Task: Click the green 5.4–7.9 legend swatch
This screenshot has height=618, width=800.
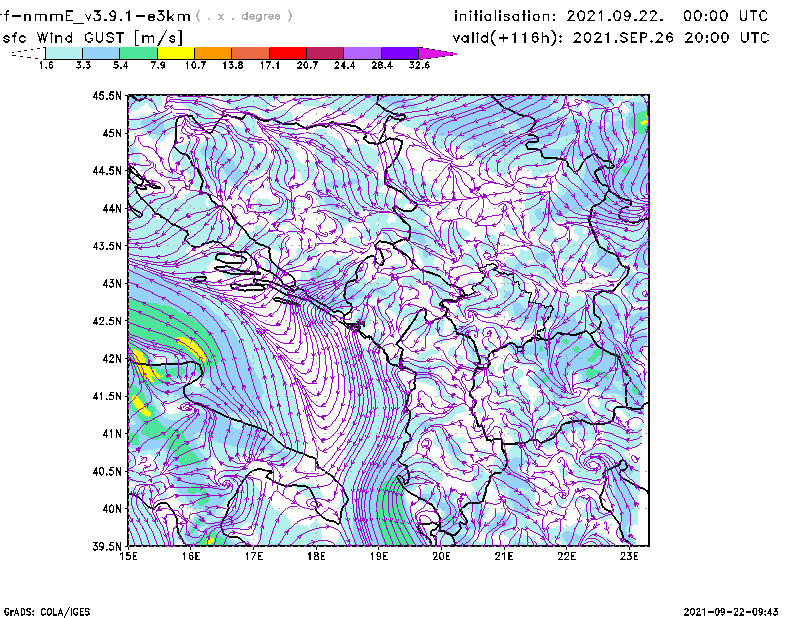Action: coord(138,53)
